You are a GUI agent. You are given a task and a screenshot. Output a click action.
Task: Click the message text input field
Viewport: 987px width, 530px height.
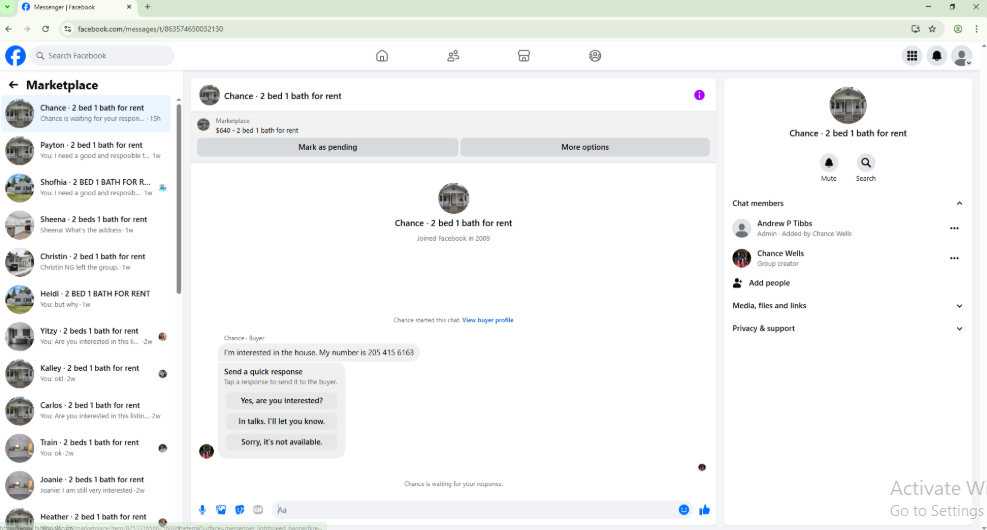point(475,510)
